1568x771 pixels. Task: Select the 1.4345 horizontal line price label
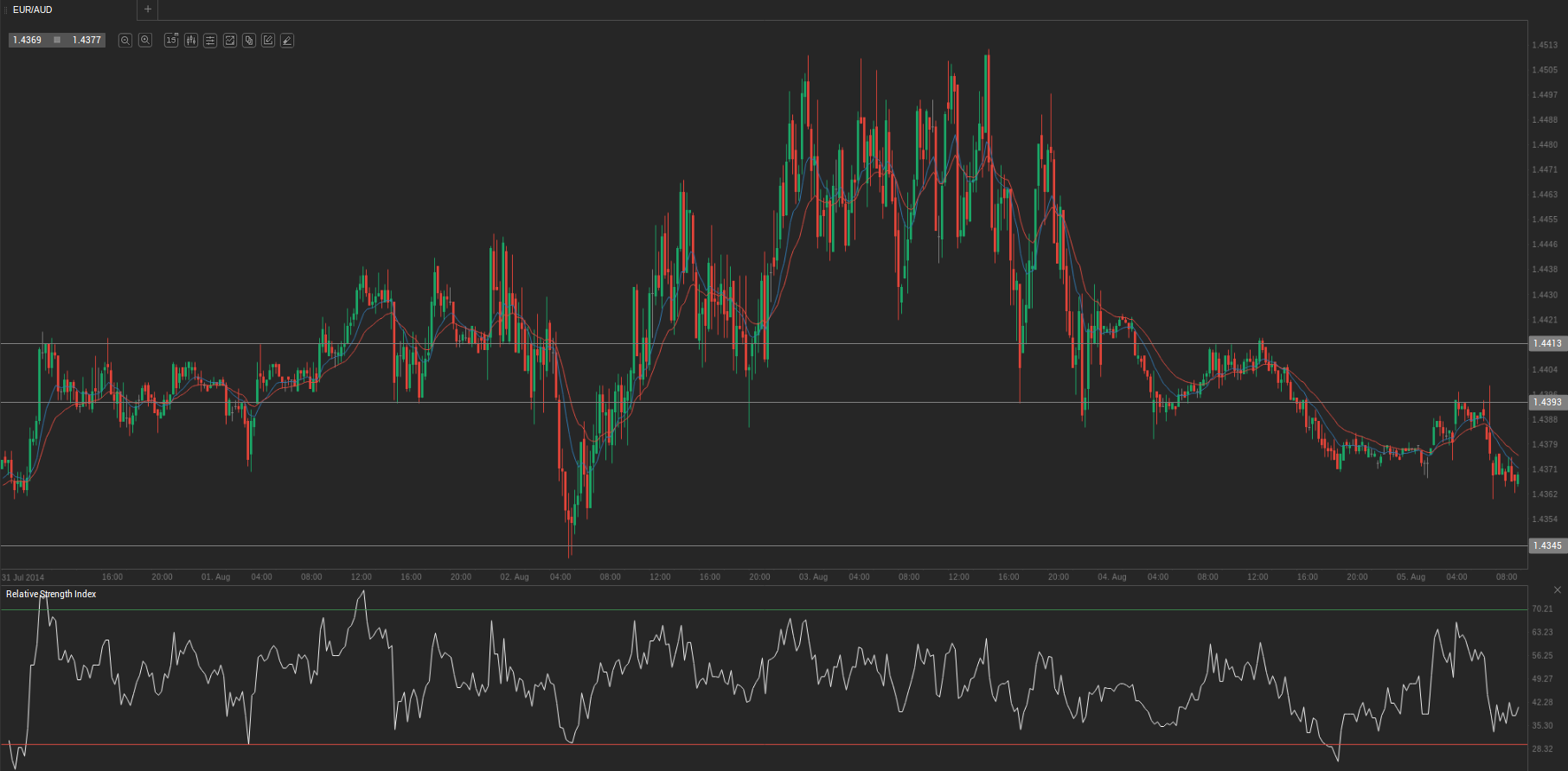tap(1547, 545)
